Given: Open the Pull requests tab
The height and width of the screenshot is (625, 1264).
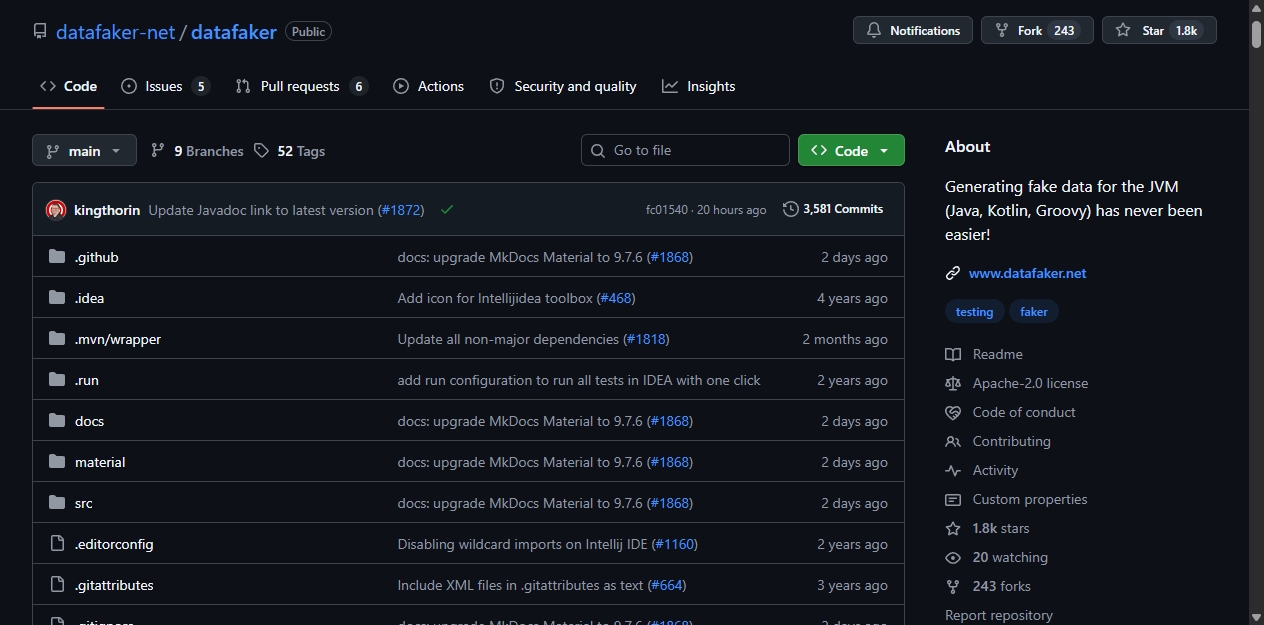Looking at the screenshot, I should tap(302, 86).
